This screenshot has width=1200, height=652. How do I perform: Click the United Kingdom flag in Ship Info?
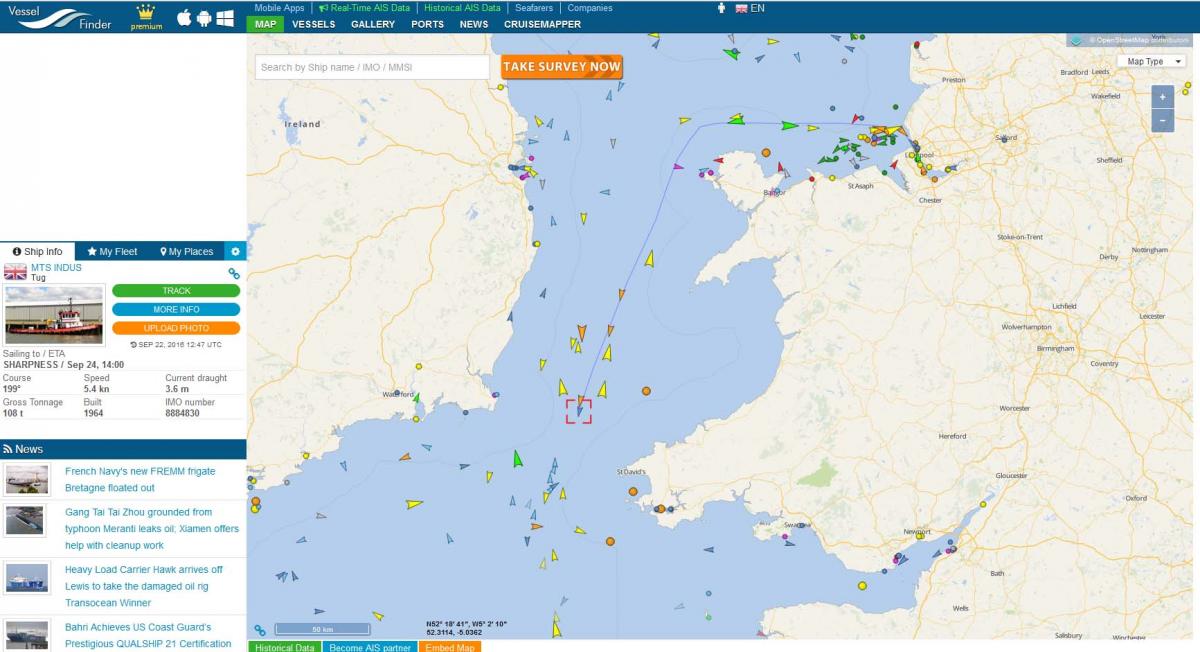coord(15,272)
